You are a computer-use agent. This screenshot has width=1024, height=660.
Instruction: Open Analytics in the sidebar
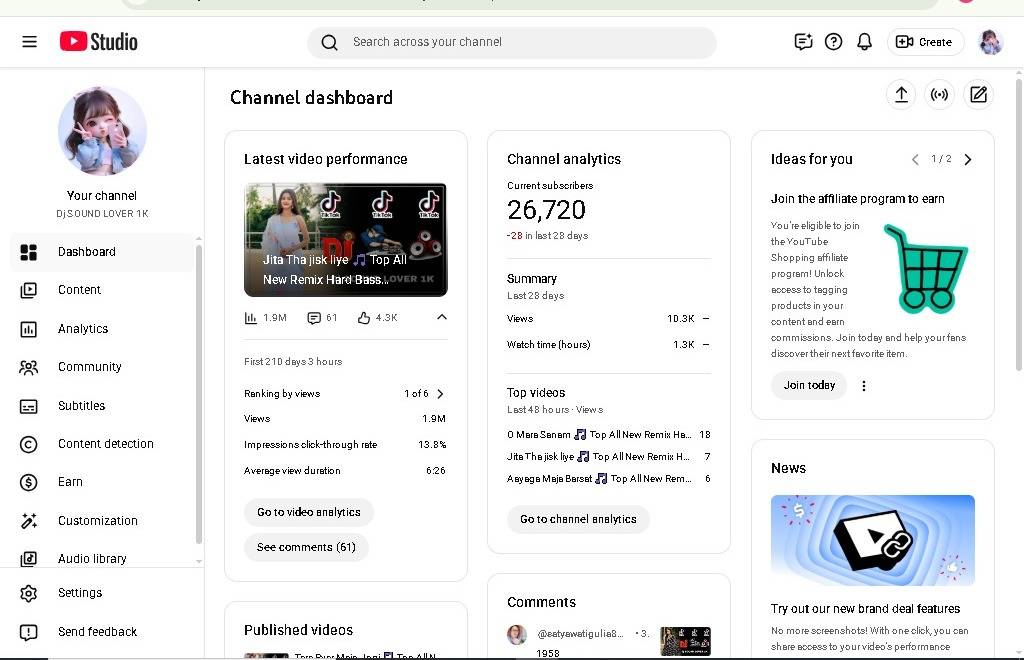pyautogui.click(x=83, y=329)
